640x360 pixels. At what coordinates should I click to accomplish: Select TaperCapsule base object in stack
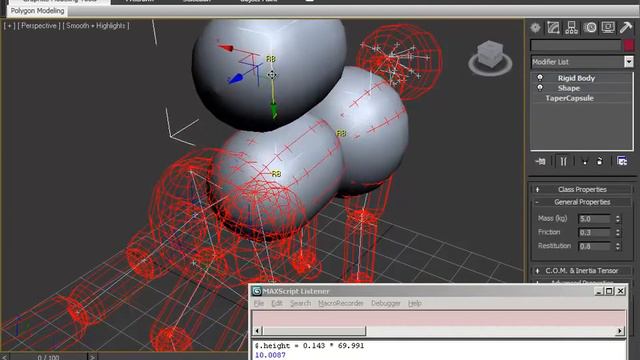click(569, 98)
